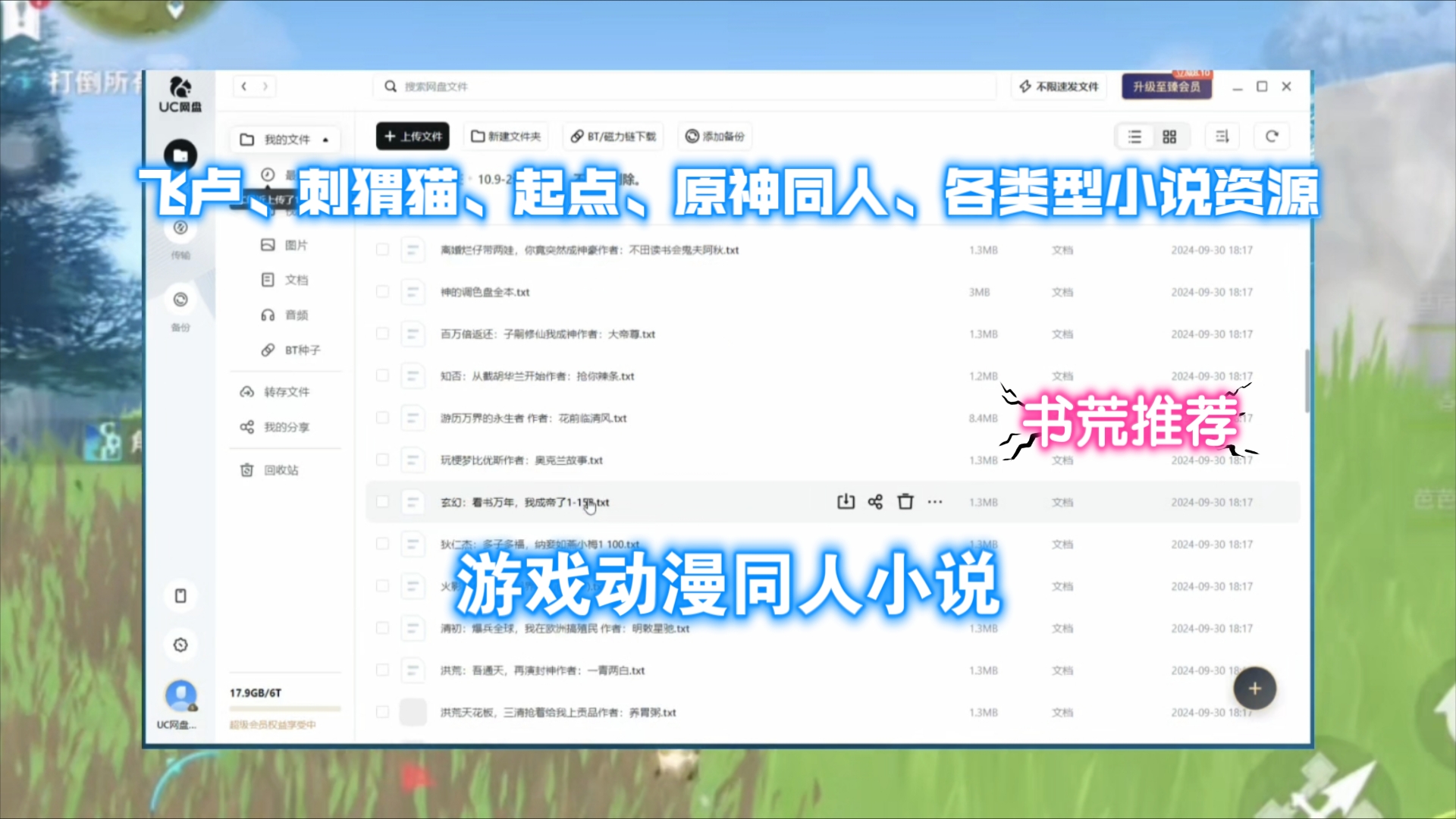1456x819 pixels.
Task: Click the UC网盘 squirrel logo
Action: click(x=180, y=95)
